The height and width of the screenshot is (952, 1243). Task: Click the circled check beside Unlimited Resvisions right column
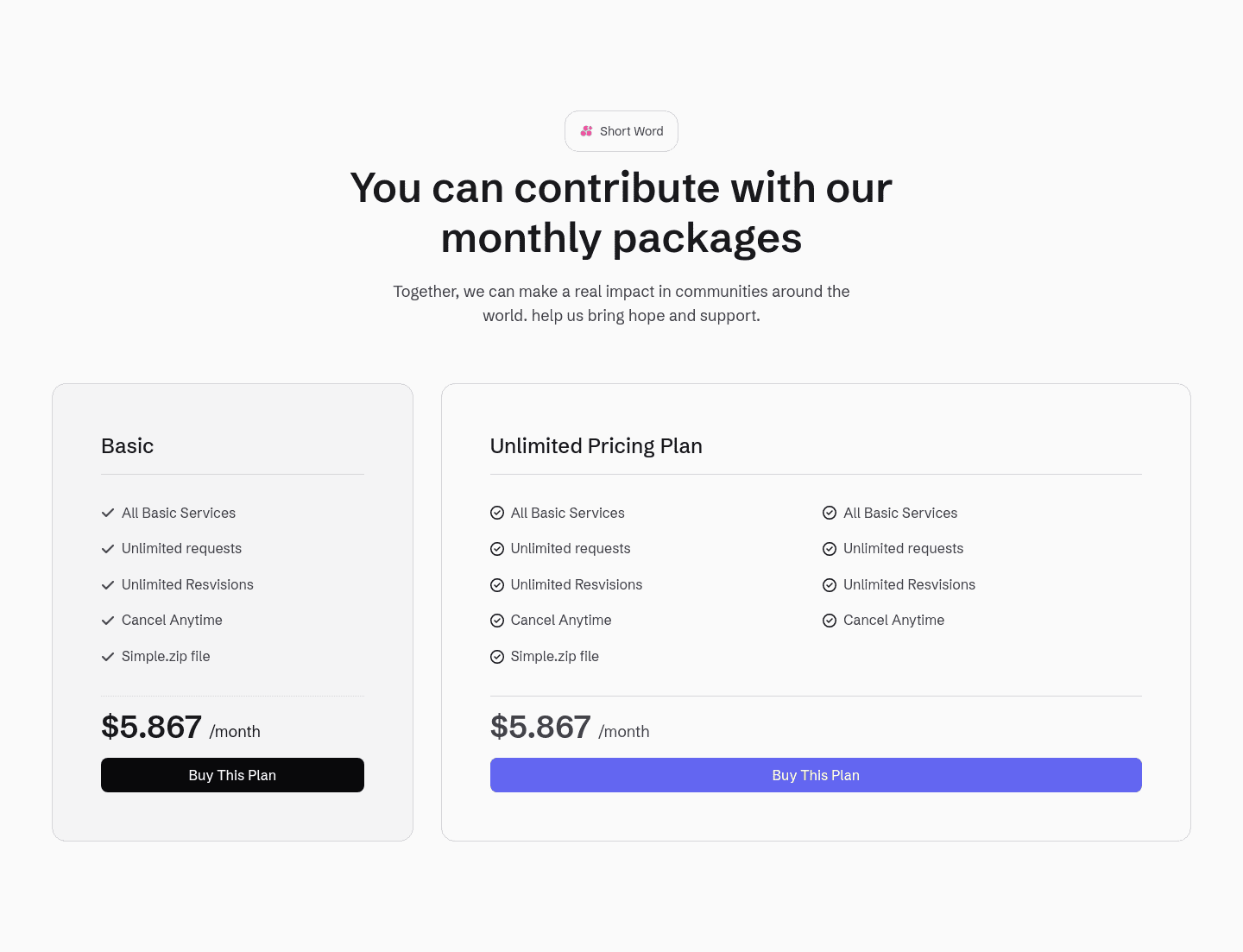830,584
